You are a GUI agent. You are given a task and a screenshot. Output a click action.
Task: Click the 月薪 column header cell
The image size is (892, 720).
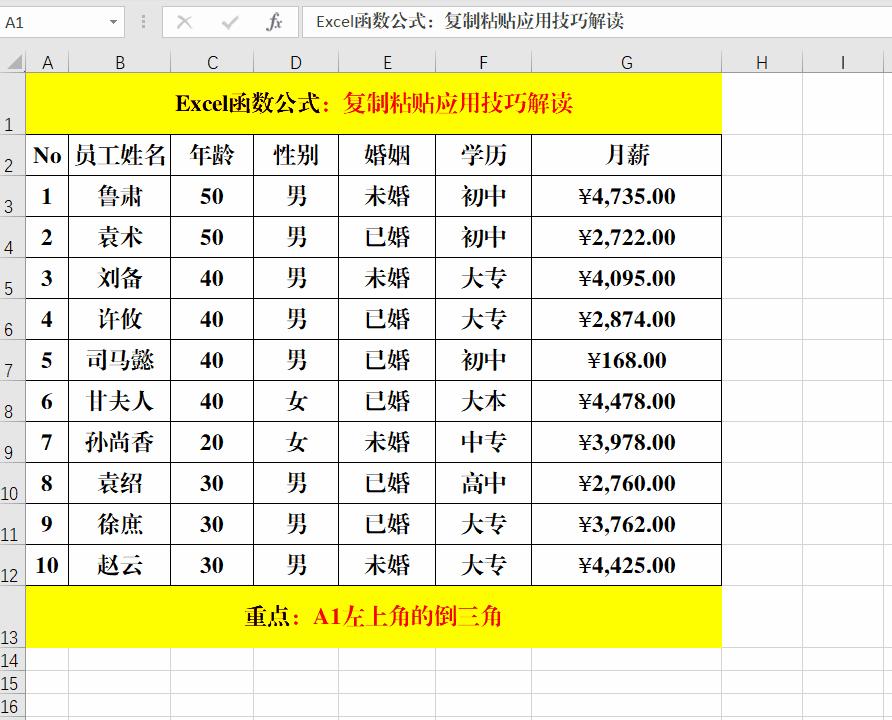pos(626,155)
